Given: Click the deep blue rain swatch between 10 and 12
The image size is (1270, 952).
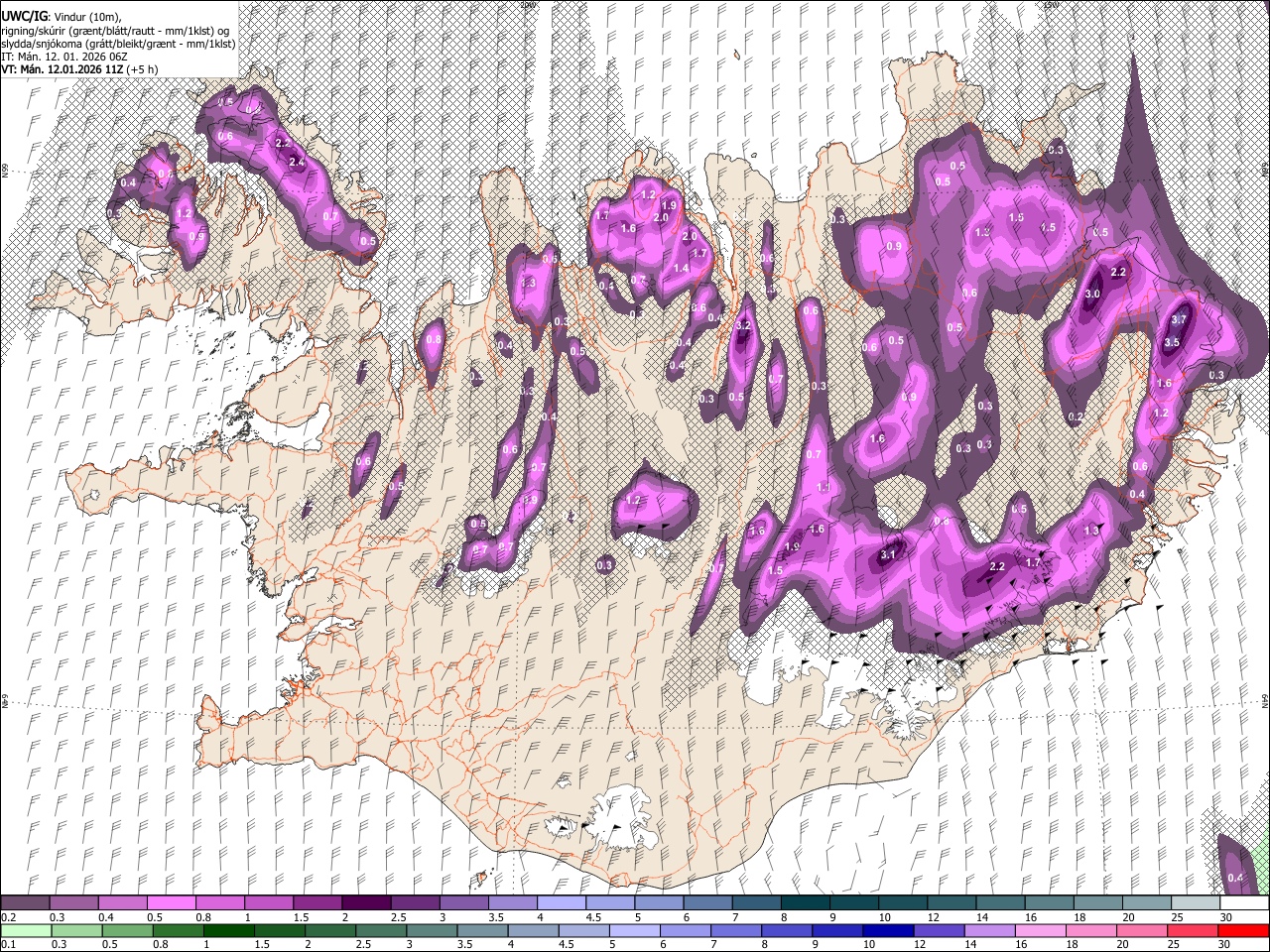Looking at the screenshot, I should point(888,930).
